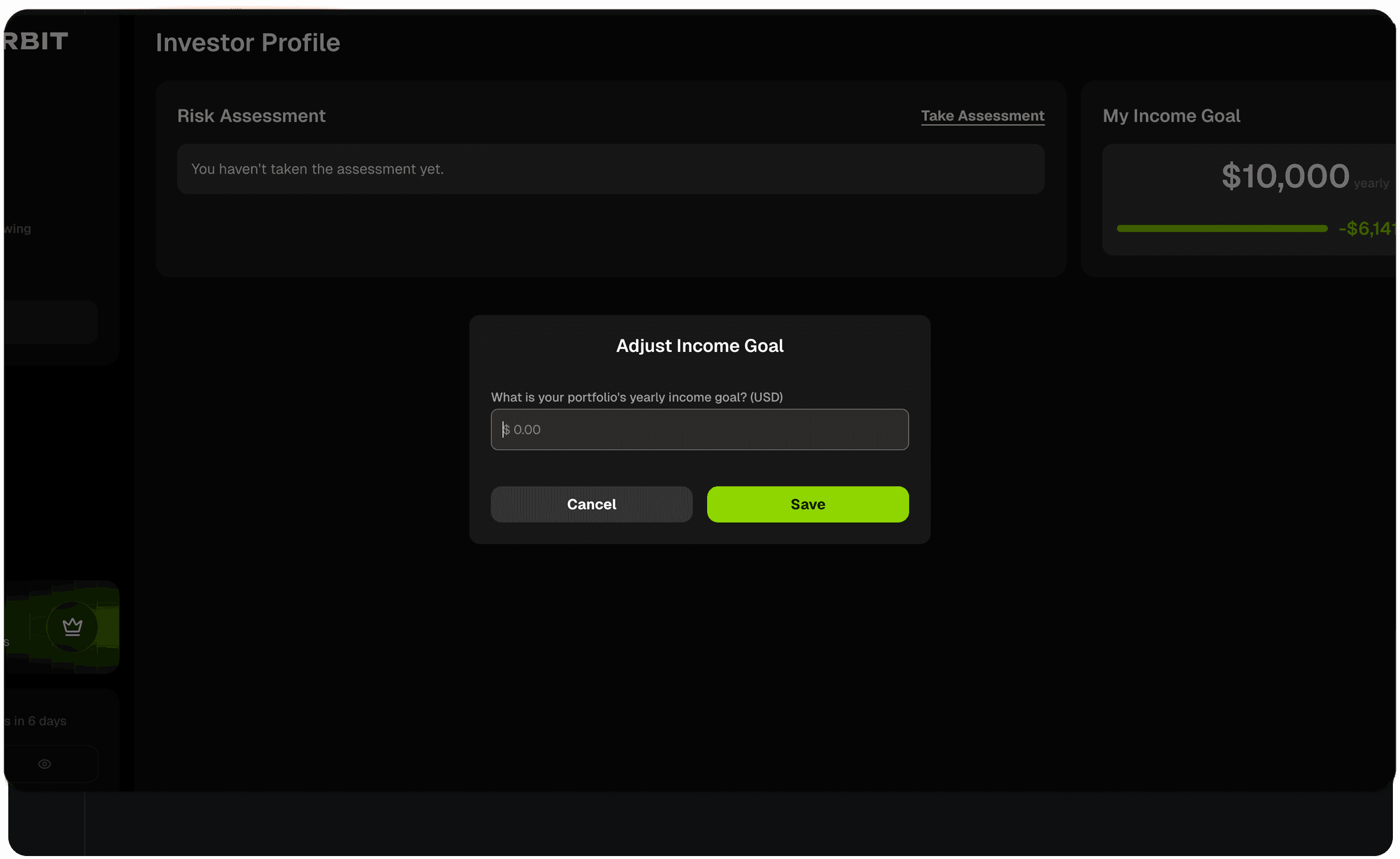Click the My Income Goal card title
Viewport: 1400px width, 859px height.
[1171, 116]
